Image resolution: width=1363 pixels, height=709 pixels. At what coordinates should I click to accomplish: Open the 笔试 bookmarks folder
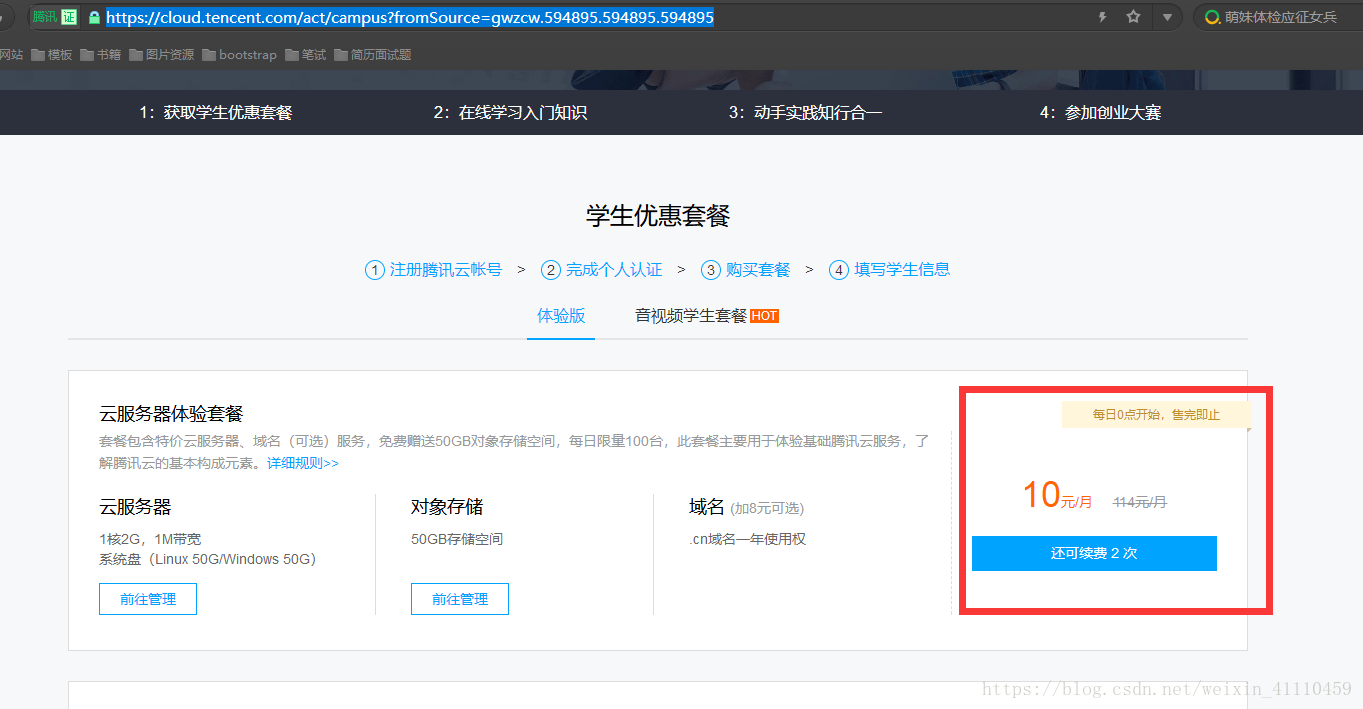(306, 55)
